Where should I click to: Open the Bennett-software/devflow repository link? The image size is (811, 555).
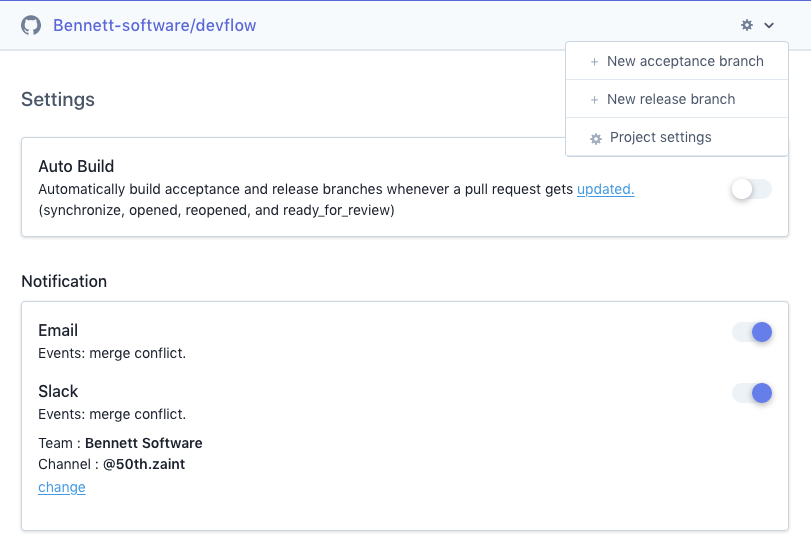pyautogui.click(x=154, y=25)
